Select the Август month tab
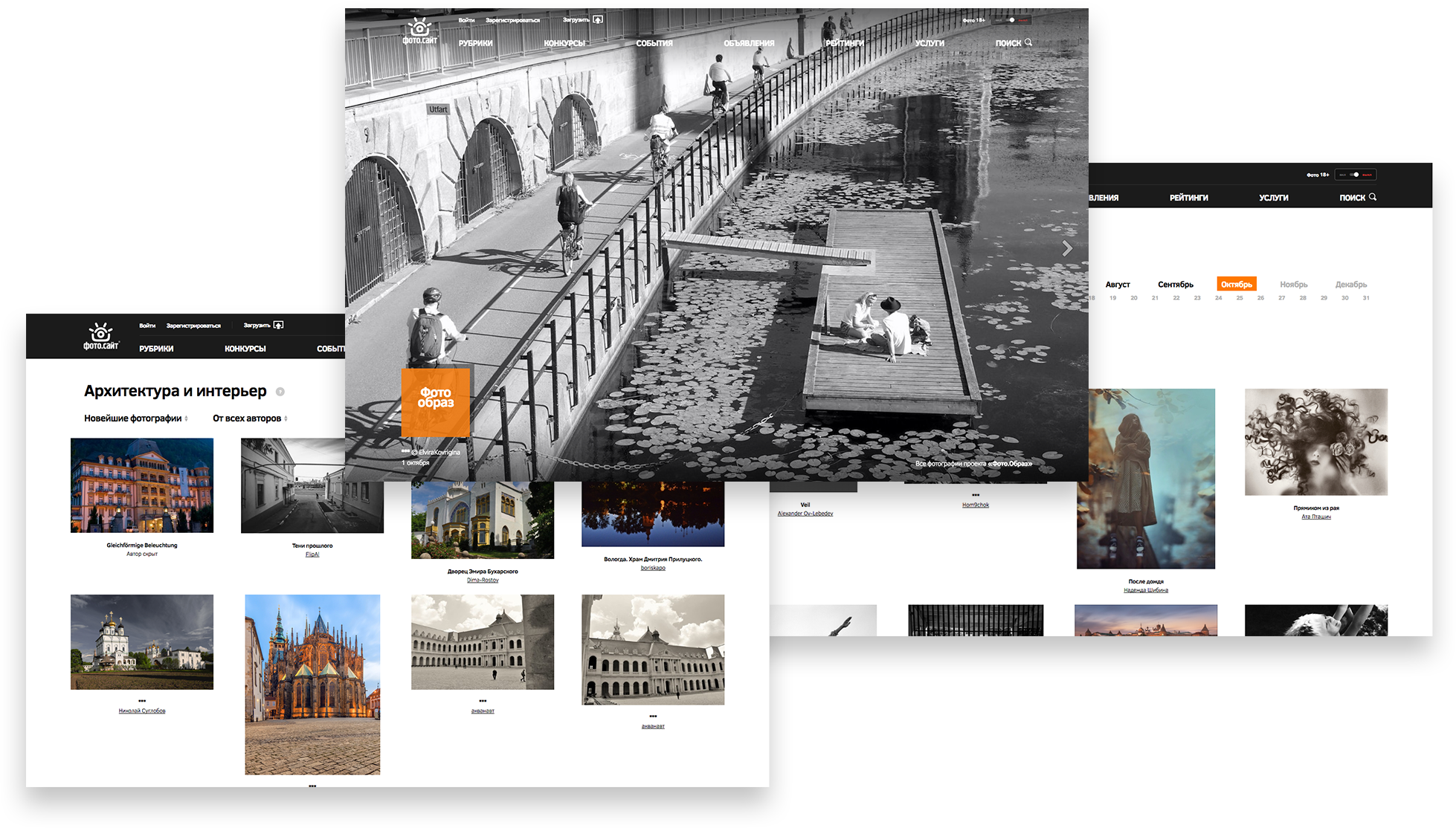 [x=1118, y=285]
